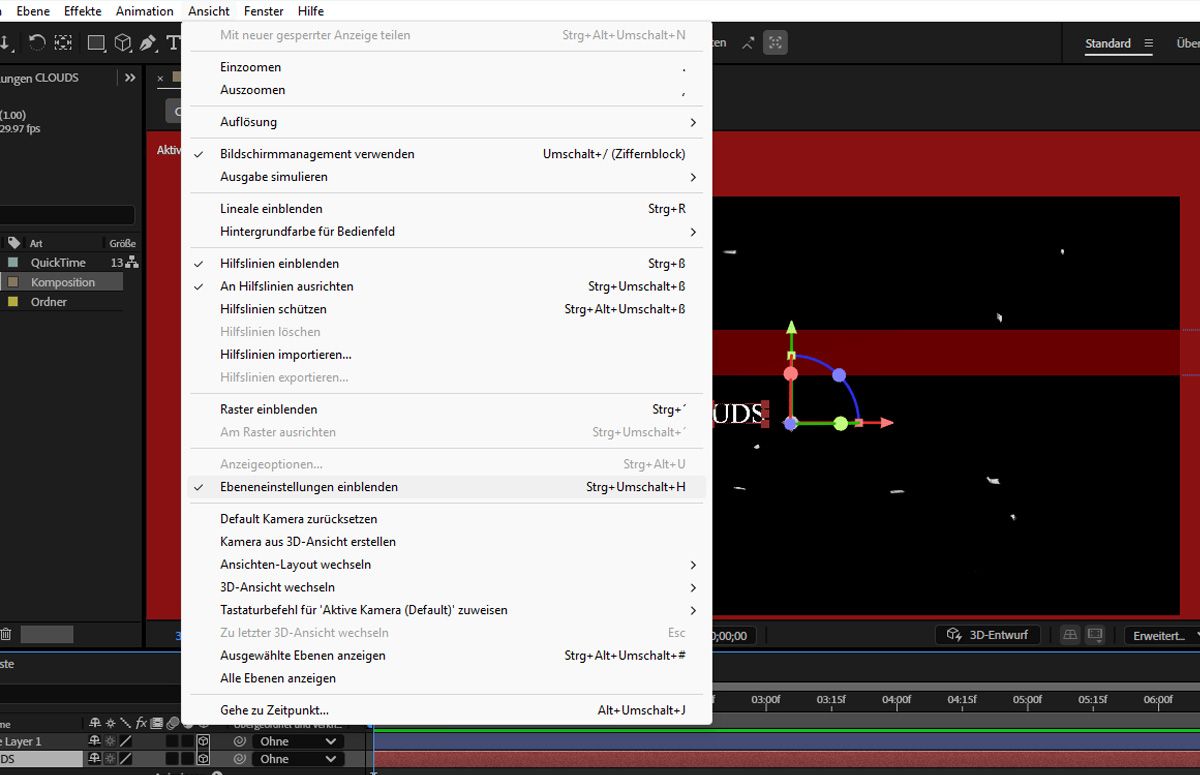
Task: Toggle 3D layer cube on Layer 1 row
Action: tap(203, 742)
